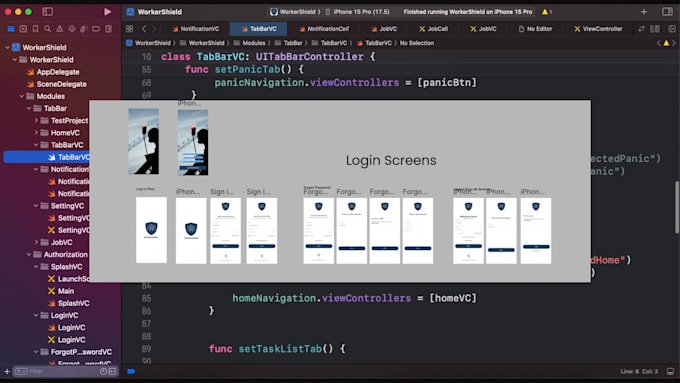Collapse the SettingVC folder
The height and width of the screenshot is (383, 680).
pos(36,206)
